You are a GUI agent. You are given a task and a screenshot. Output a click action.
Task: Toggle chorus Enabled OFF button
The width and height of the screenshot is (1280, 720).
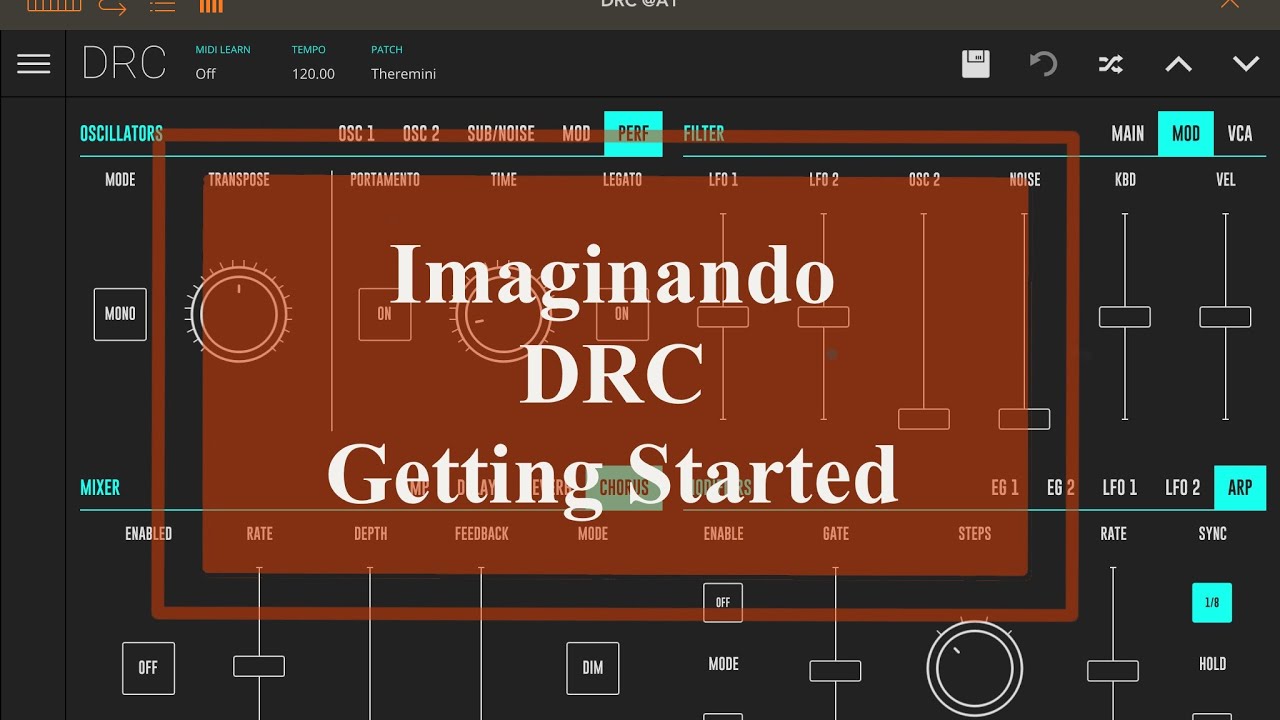tap(148, 668)
